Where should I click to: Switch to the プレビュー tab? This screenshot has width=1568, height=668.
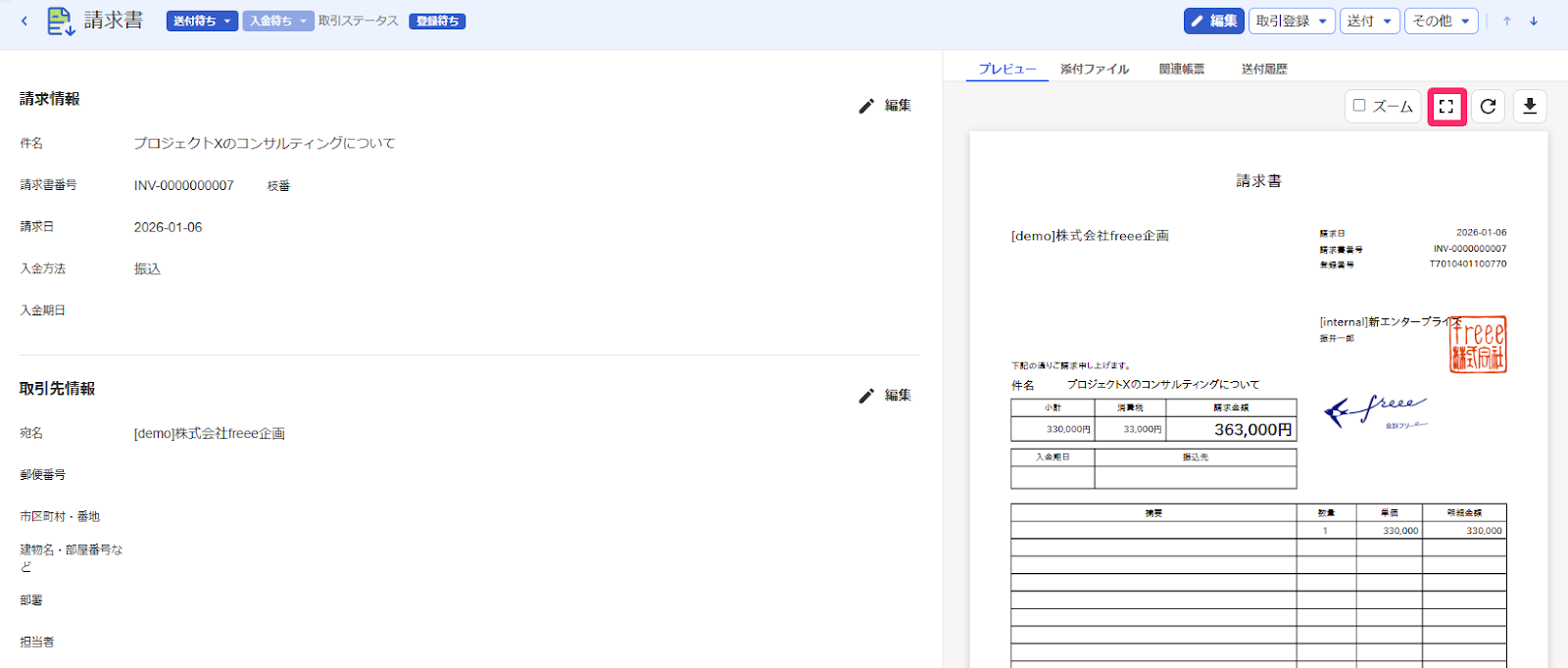point(1006,69)
